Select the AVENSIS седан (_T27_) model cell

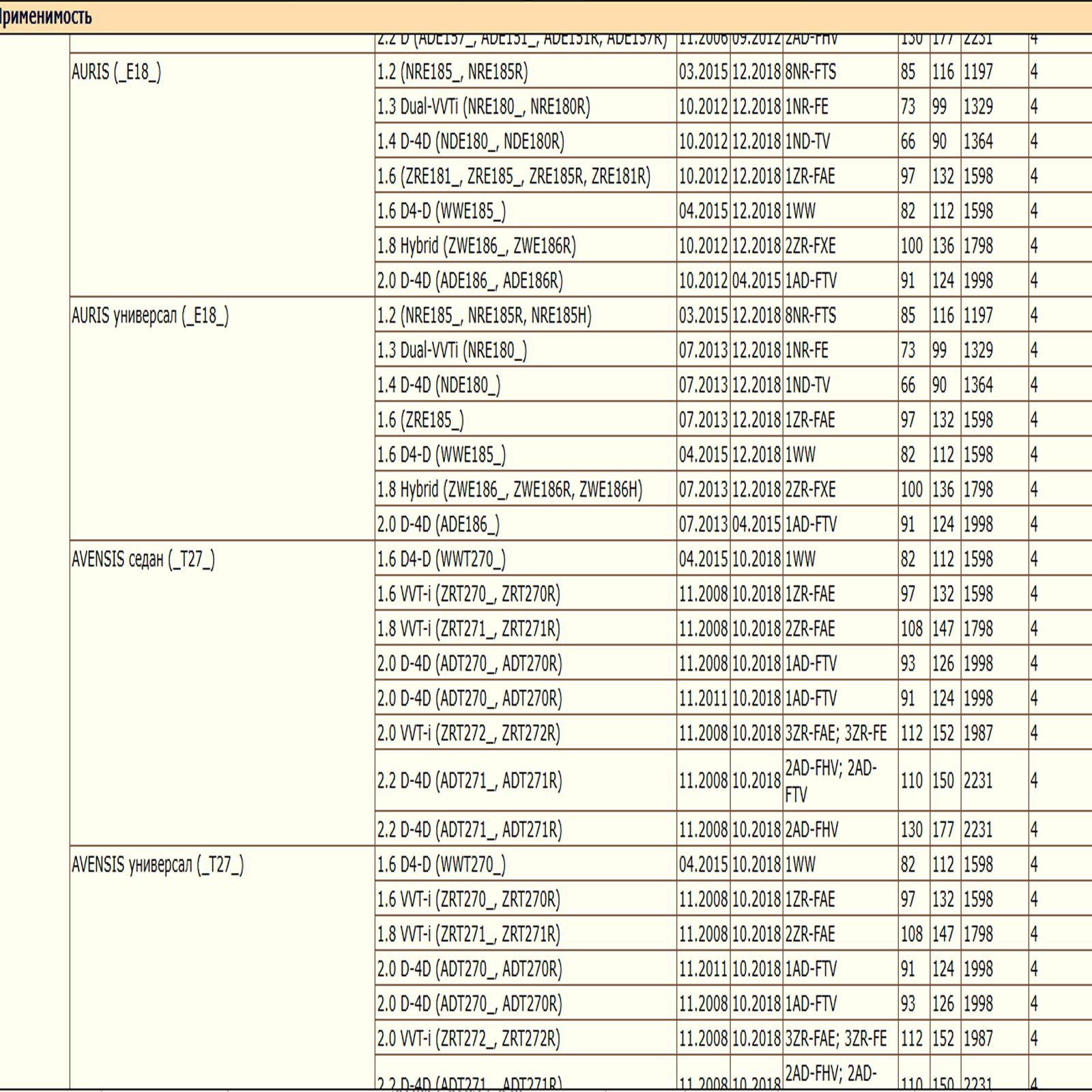tap(143, 560)
